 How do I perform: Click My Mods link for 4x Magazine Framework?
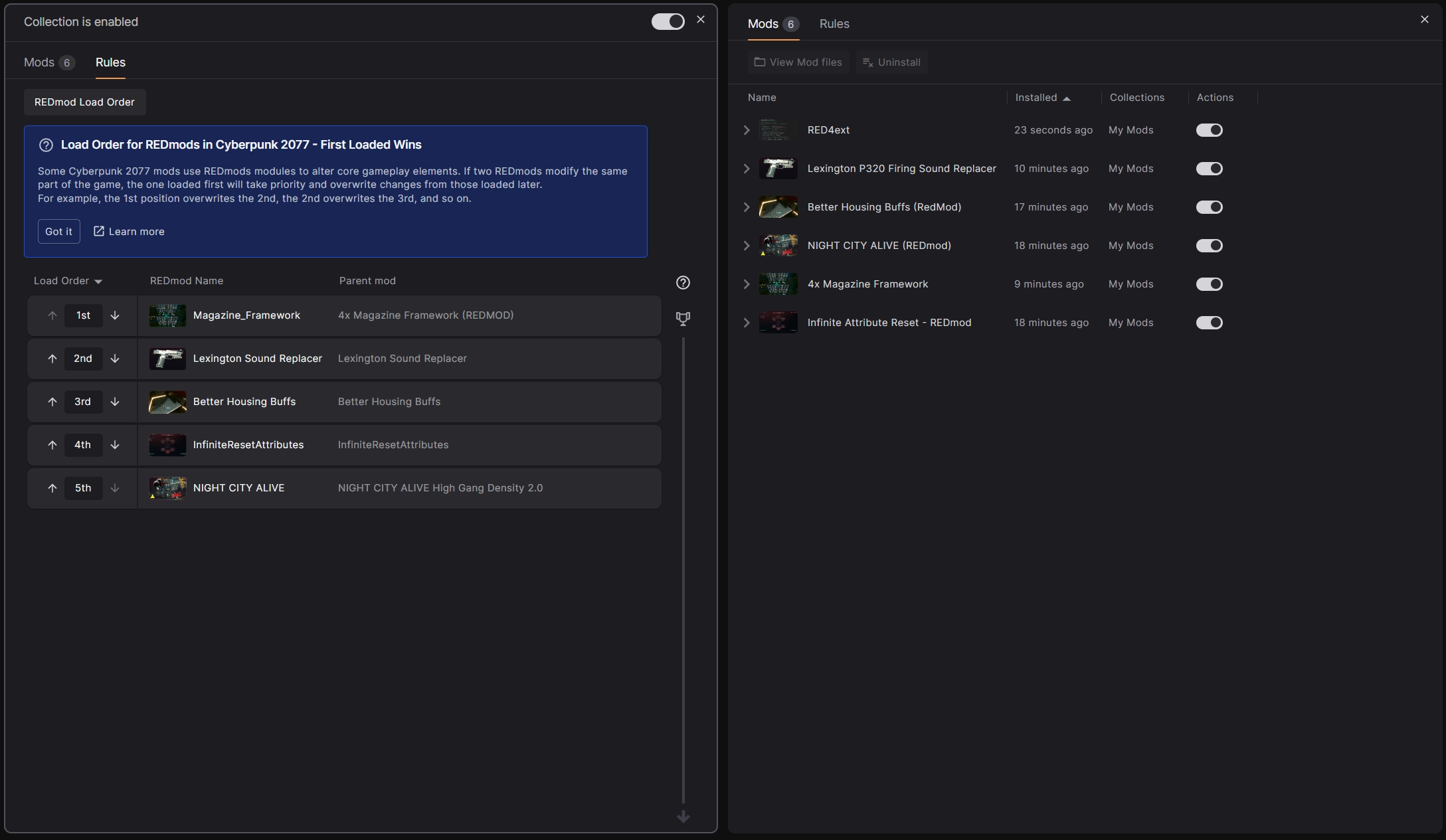tap(1130, 284)
